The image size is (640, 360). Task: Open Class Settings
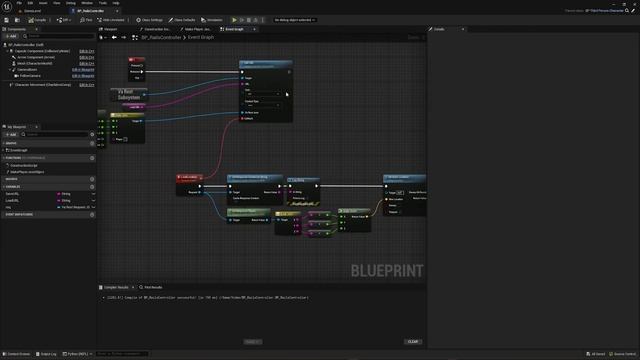(x=149, y=20)
